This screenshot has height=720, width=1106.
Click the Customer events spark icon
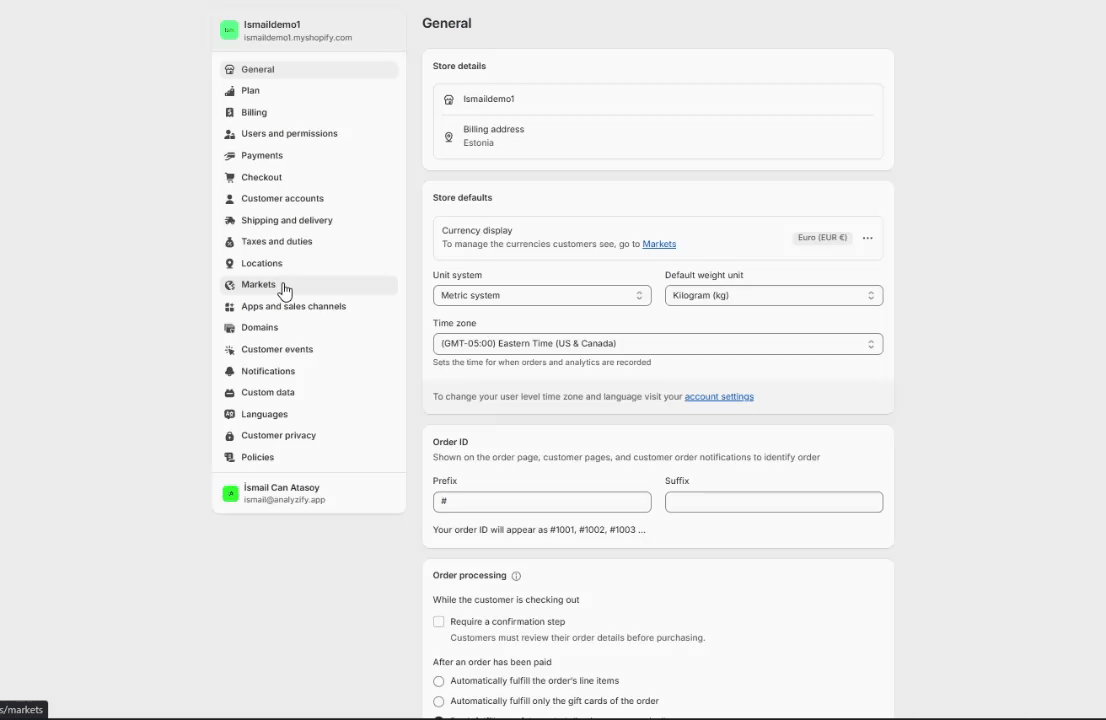229,350
